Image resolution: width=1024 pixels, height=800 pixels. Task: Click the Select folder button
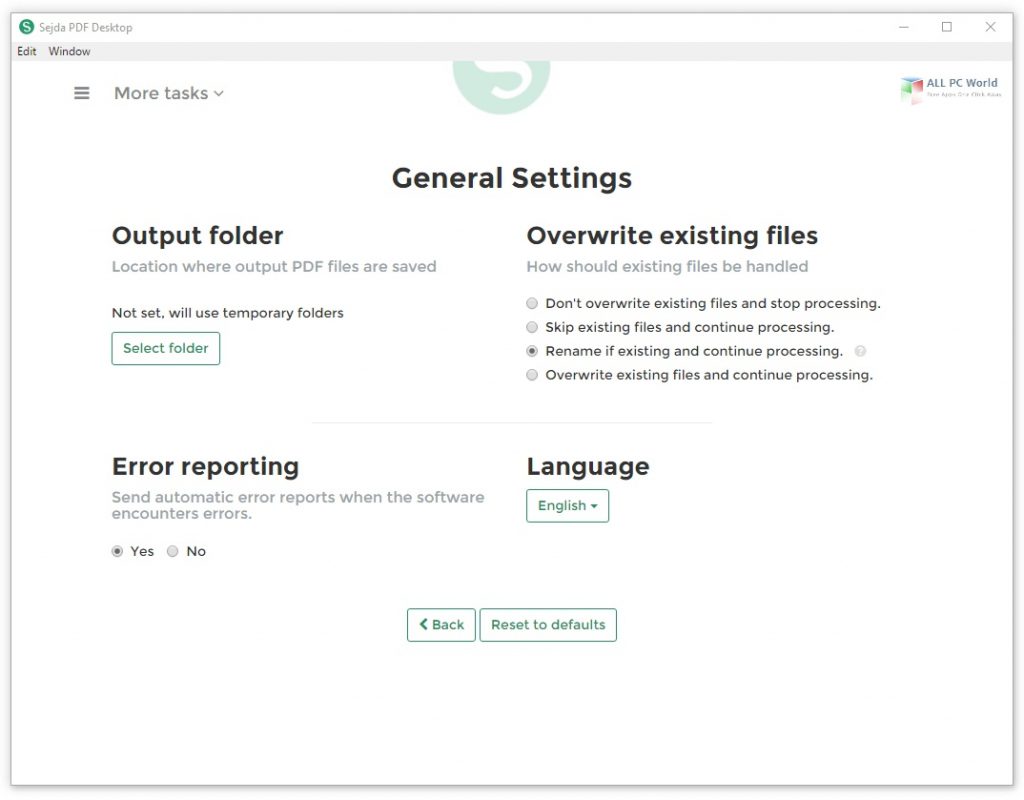pos(165,348)
